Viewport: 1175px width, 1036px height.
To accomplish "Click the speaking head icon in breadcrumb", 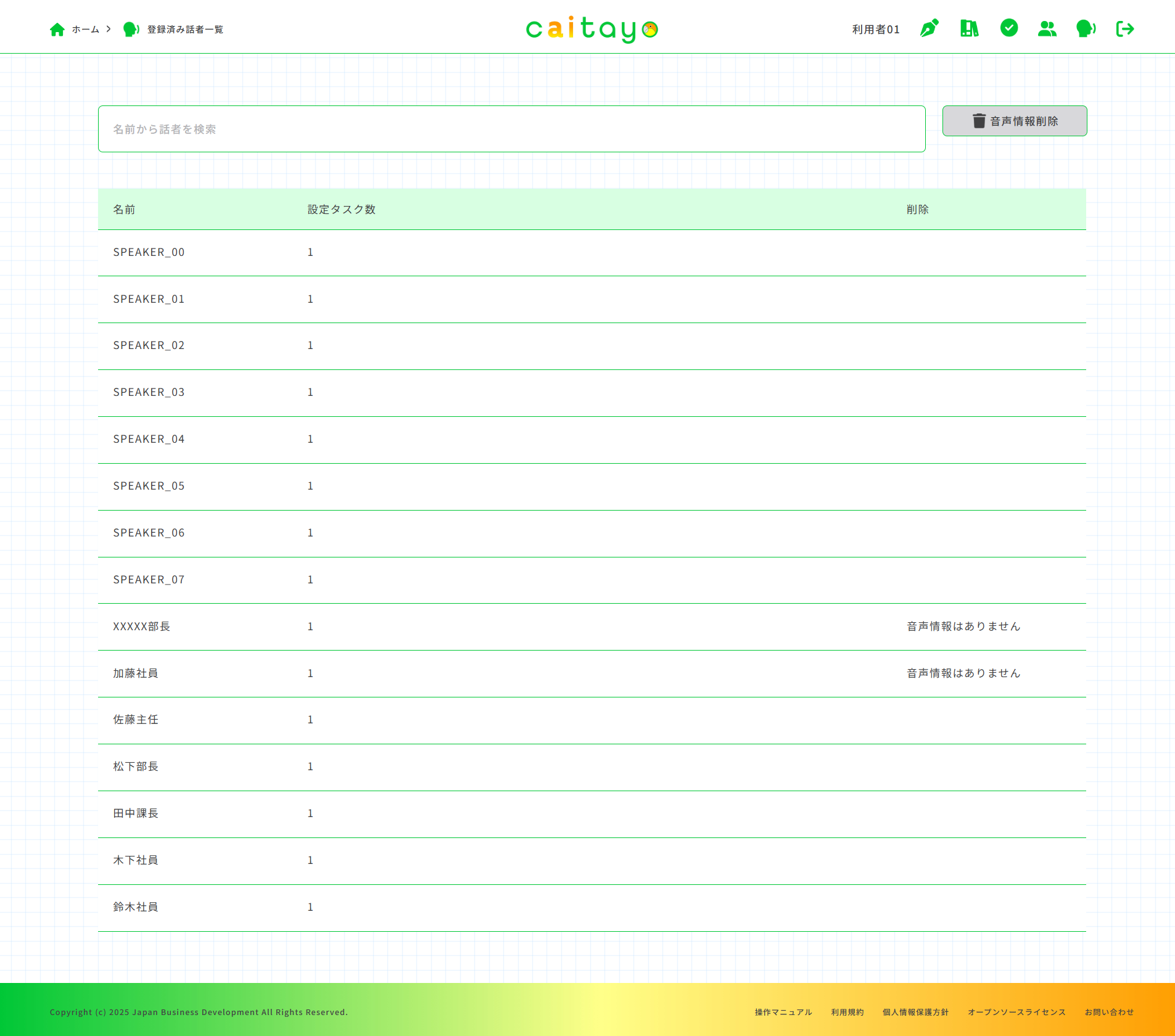I will pos(131,30).
